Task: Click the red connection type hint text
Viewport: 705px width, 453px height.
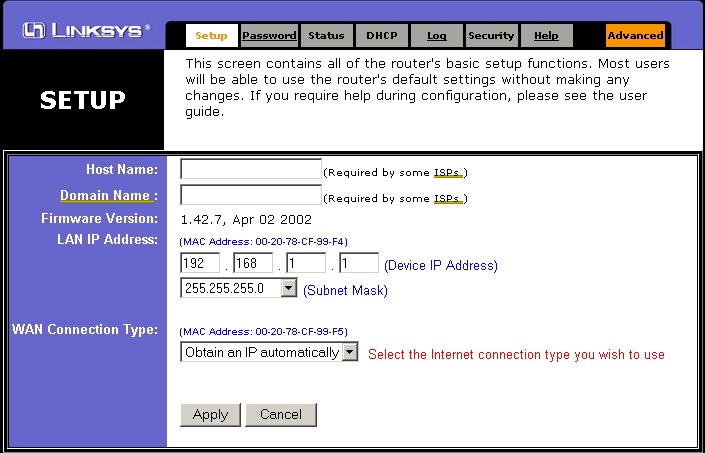Action: tap(516, 355)
